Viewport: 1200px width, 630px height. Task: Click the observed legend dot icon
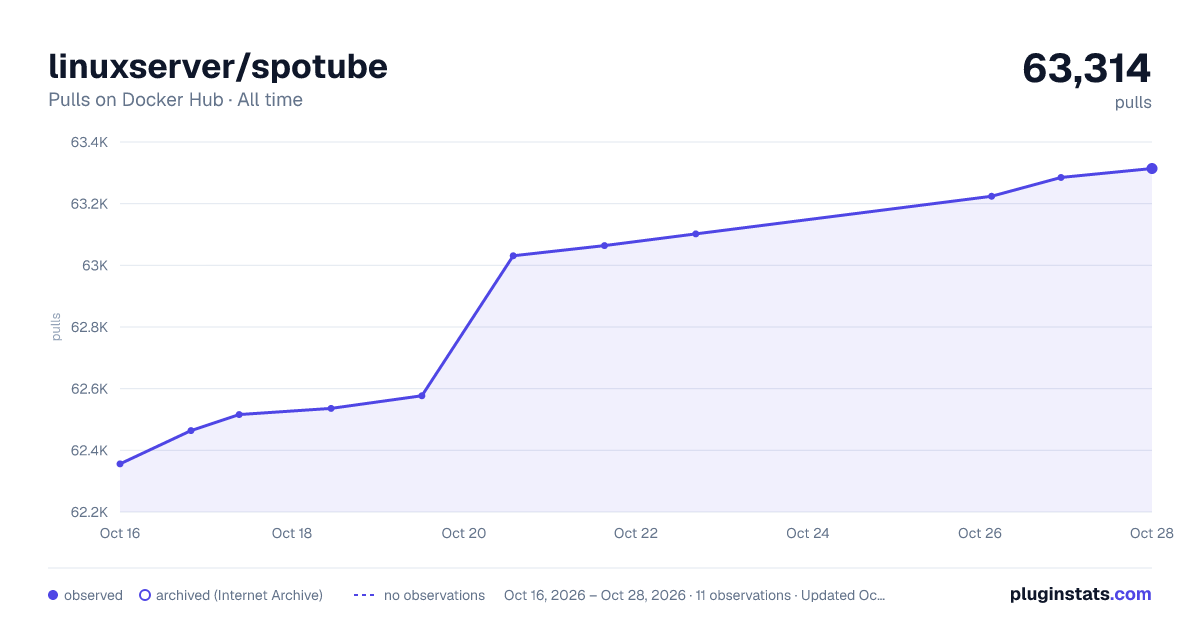click(x=53, y=595)
